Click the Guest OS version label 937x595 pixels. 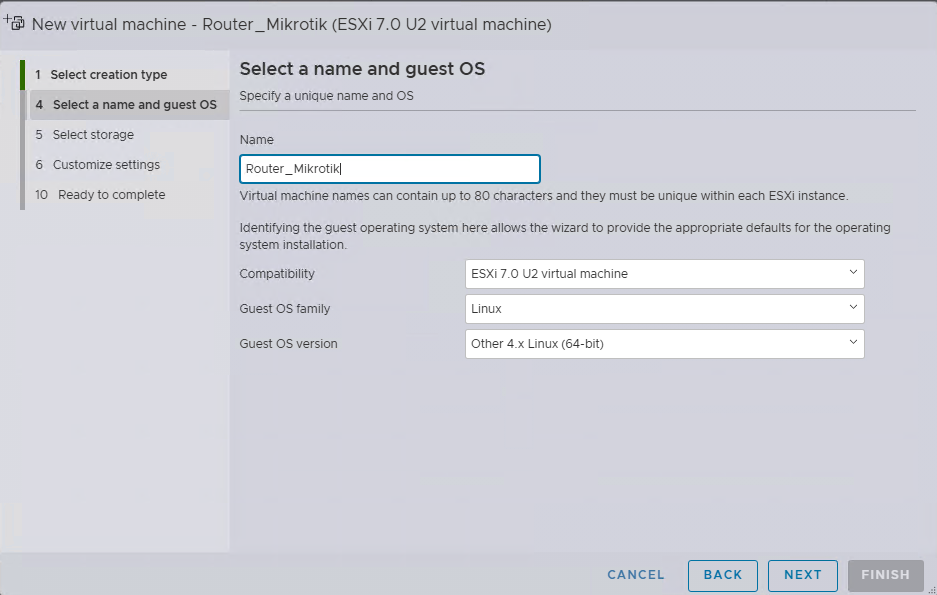click(288, 344)
